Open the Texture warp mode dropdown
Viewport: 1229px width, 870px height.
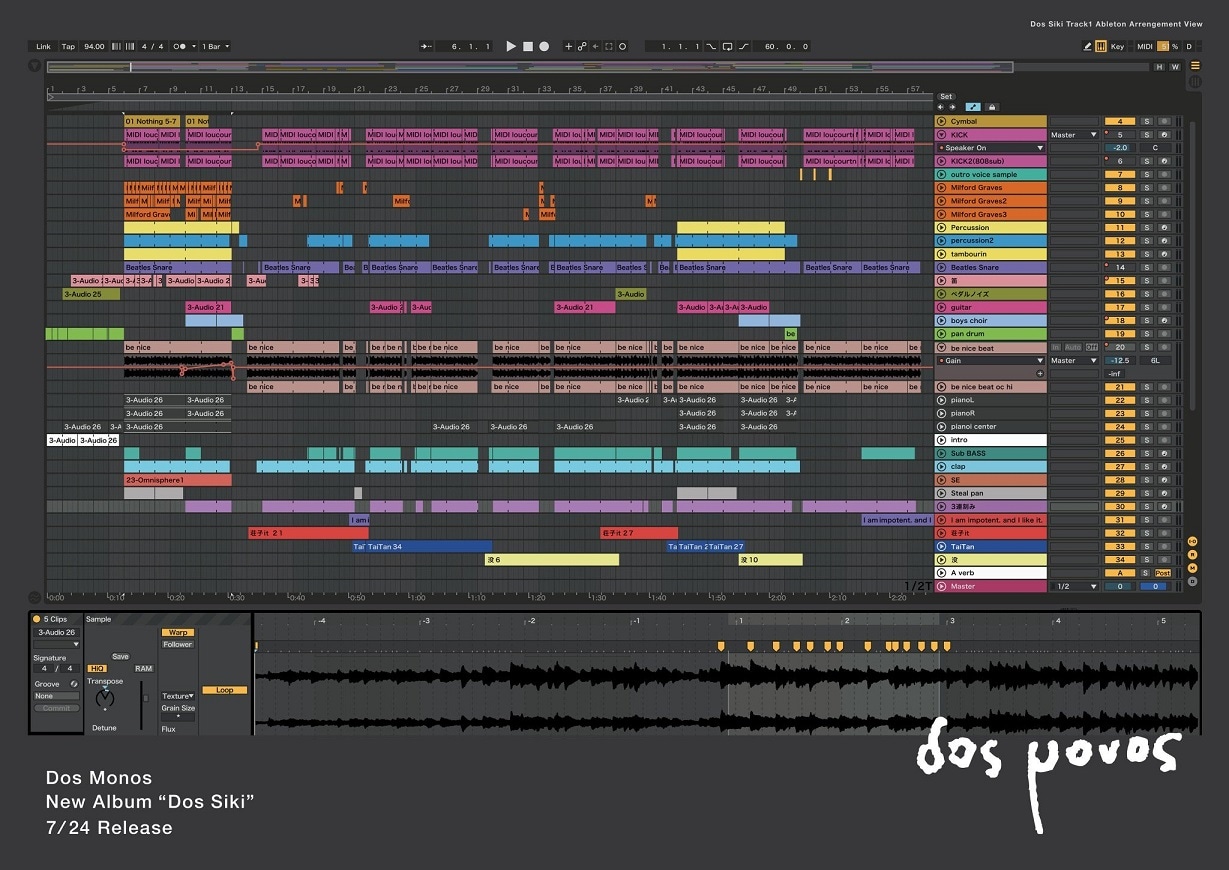tap(178, 696)
